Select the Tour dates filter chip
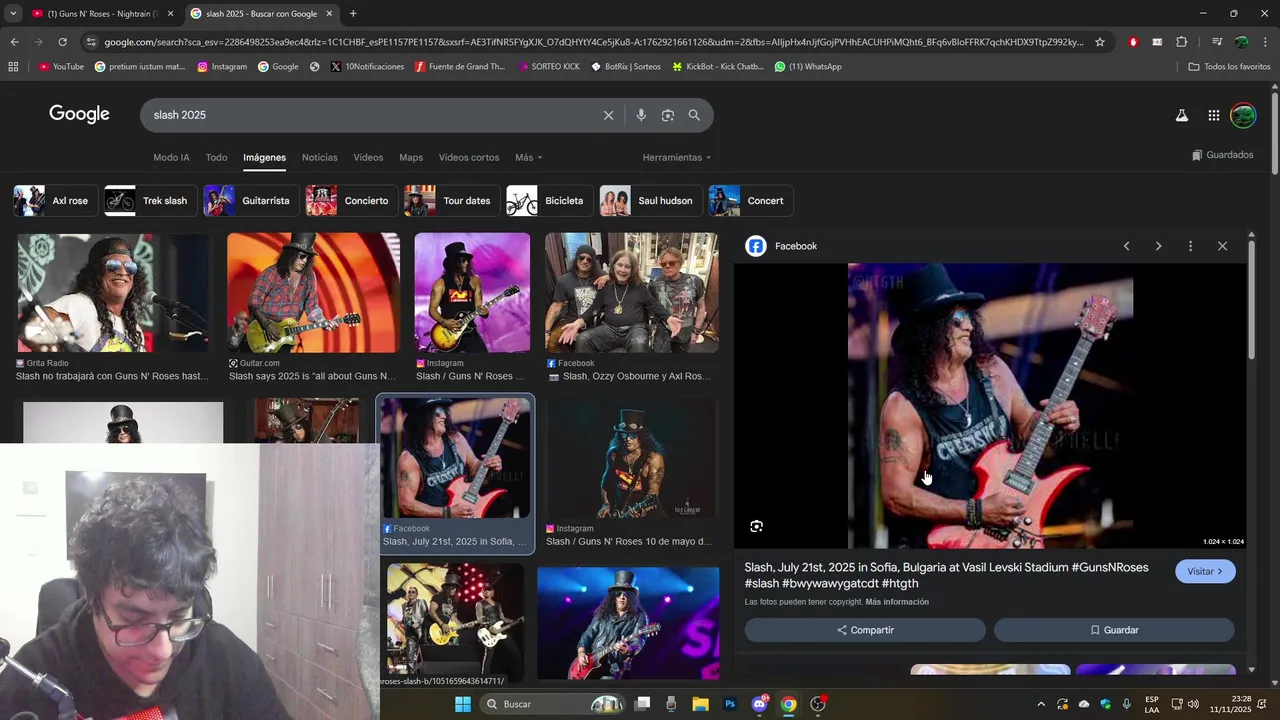The width and height of the screenshot is (1280, 720). 451,201
